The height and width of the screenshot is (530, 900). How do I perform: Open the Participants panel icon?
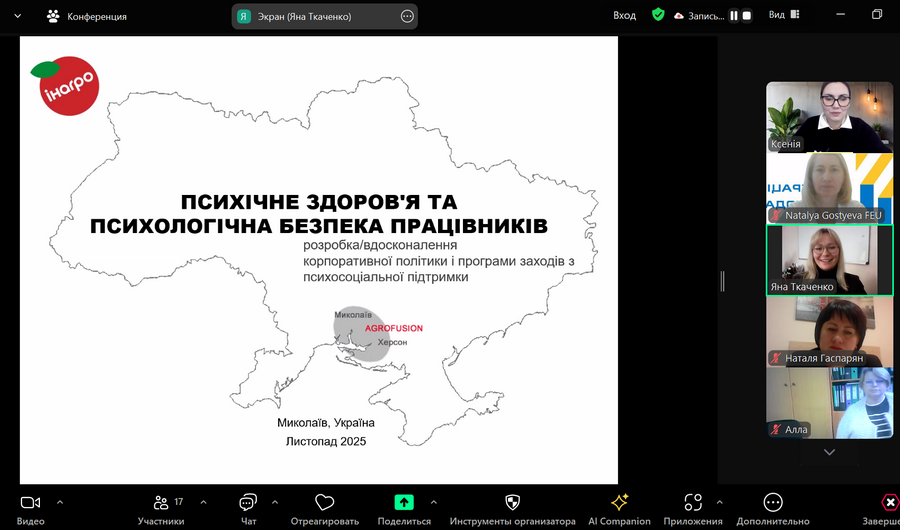pyautogui.click(x=161, y=502)
